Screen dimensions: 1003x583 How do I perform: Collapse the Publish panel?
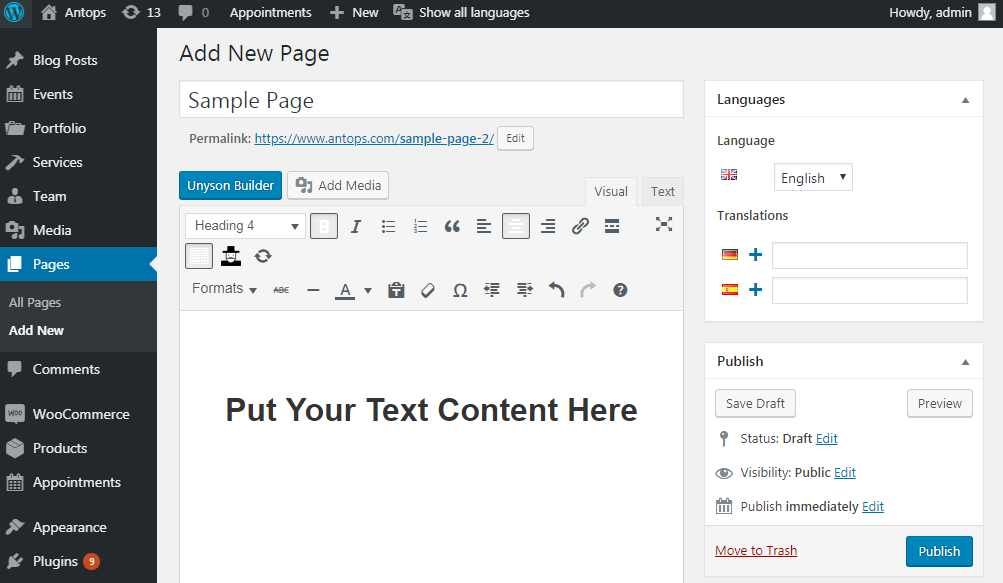(965, 362)
